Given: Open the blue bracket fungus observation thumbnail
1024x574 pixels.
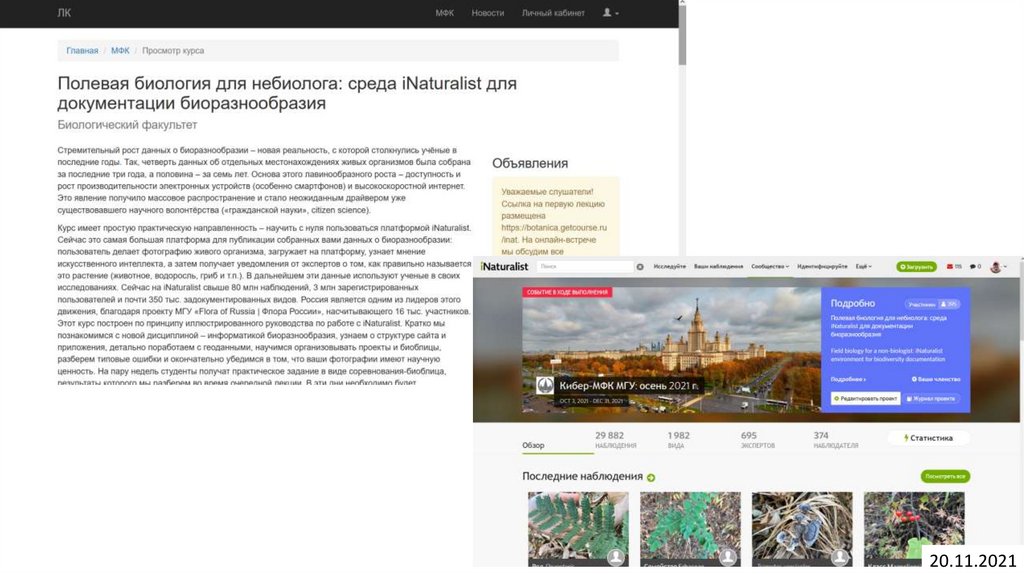Looking at the screenshot, I should [x=802, y=529].
